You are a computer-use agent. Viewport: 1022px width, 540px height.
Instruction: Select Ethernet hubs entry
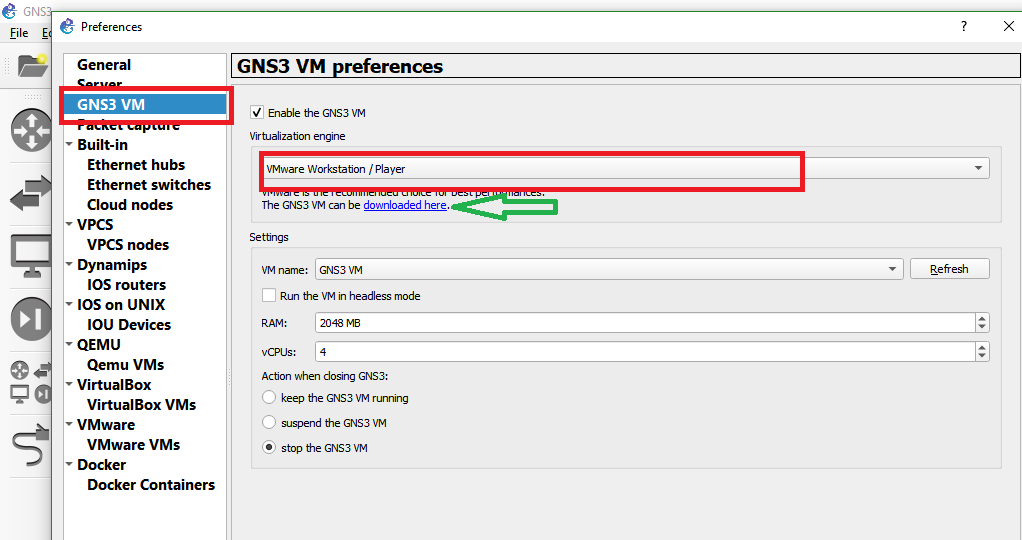(x=136, y=164)
